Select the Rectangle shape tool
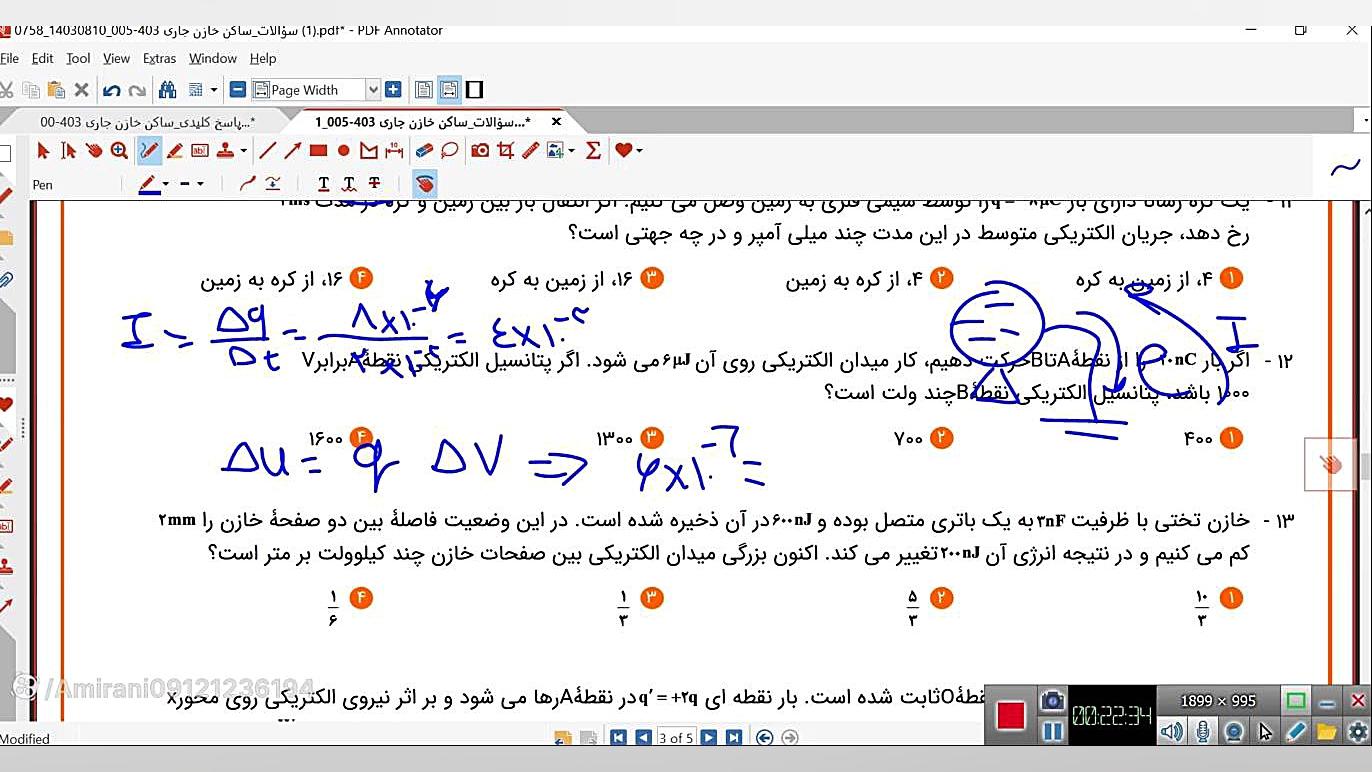The image size is (1372, 772). pyautogui.click(x=318, y=151)
